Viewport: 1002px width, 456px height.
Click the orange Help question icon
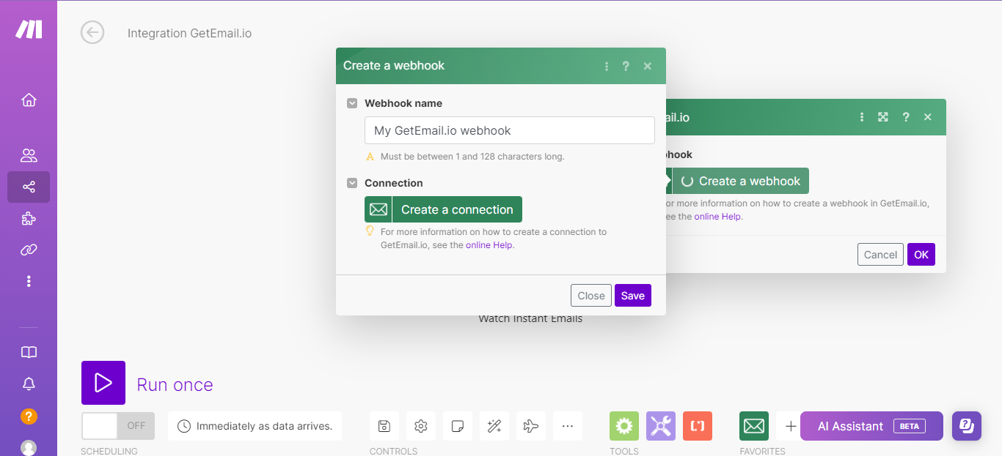tap(29, 416)
